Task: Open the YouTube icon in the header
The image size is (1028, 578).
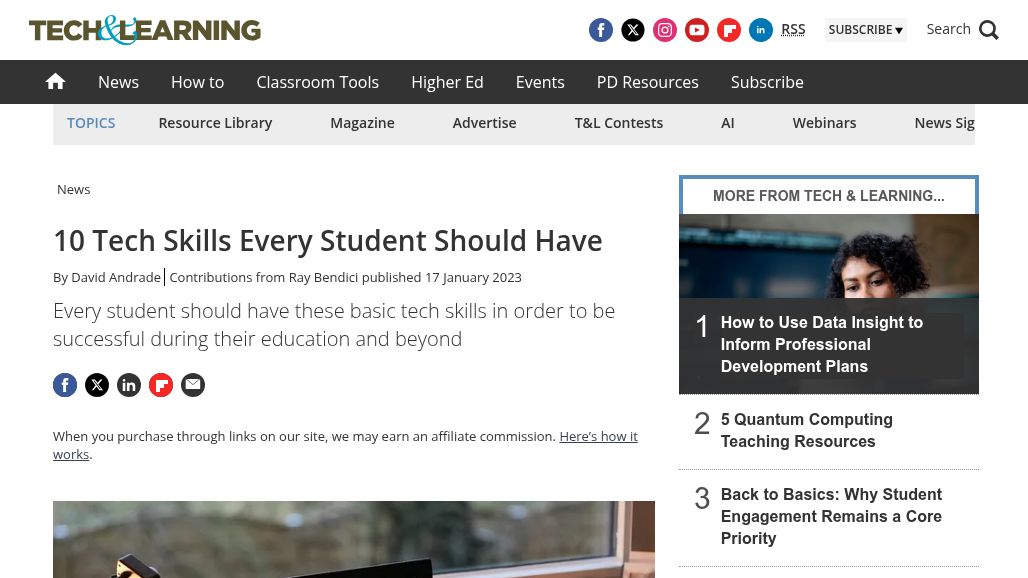Action: click(x=697, y=30)
